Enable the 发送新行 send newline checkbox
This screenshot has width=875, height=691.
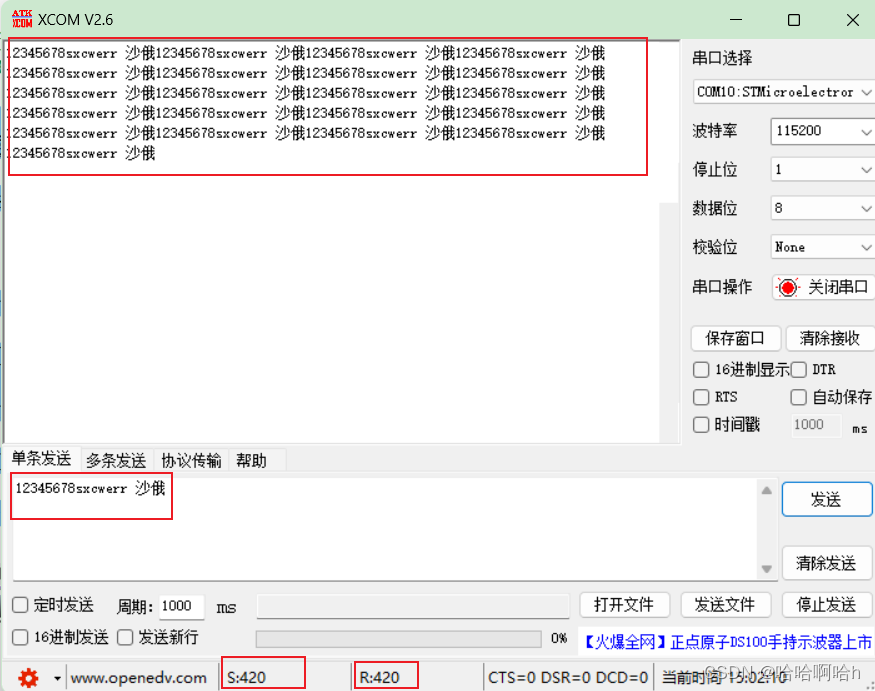124,637
